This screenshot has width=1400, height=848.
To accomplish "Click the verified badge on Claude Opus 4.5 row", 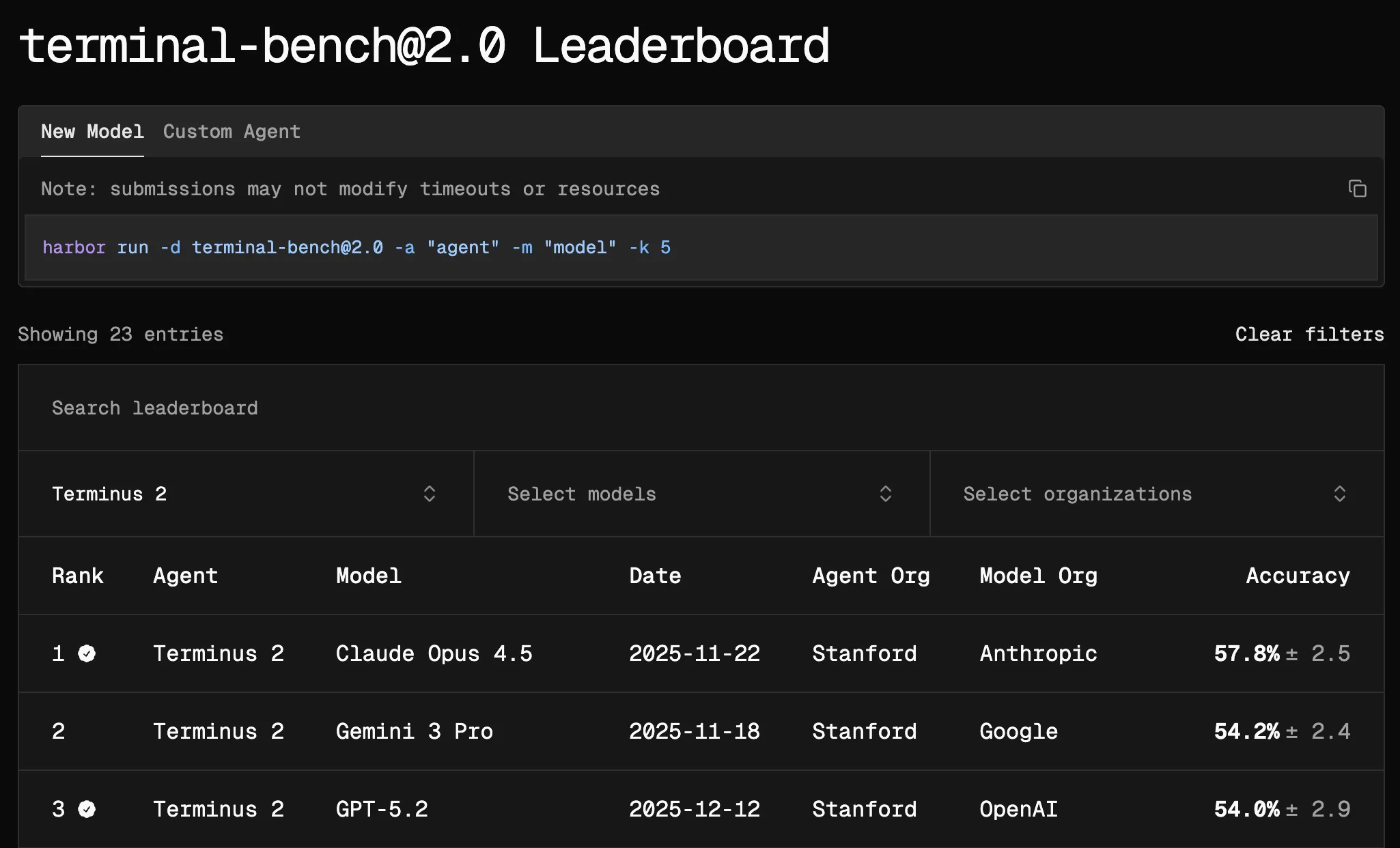I will pyautogui.click(x=87, y=653).
